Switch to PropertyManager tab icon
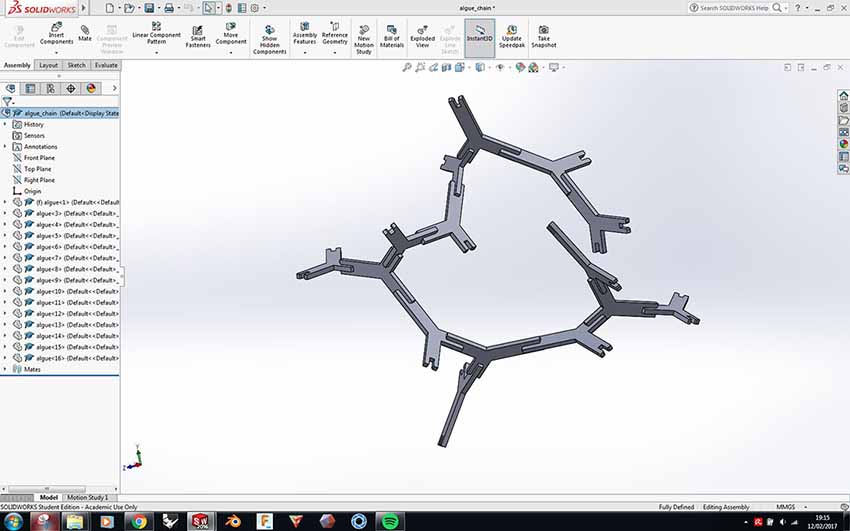850x531 pixels. [30, 88]
